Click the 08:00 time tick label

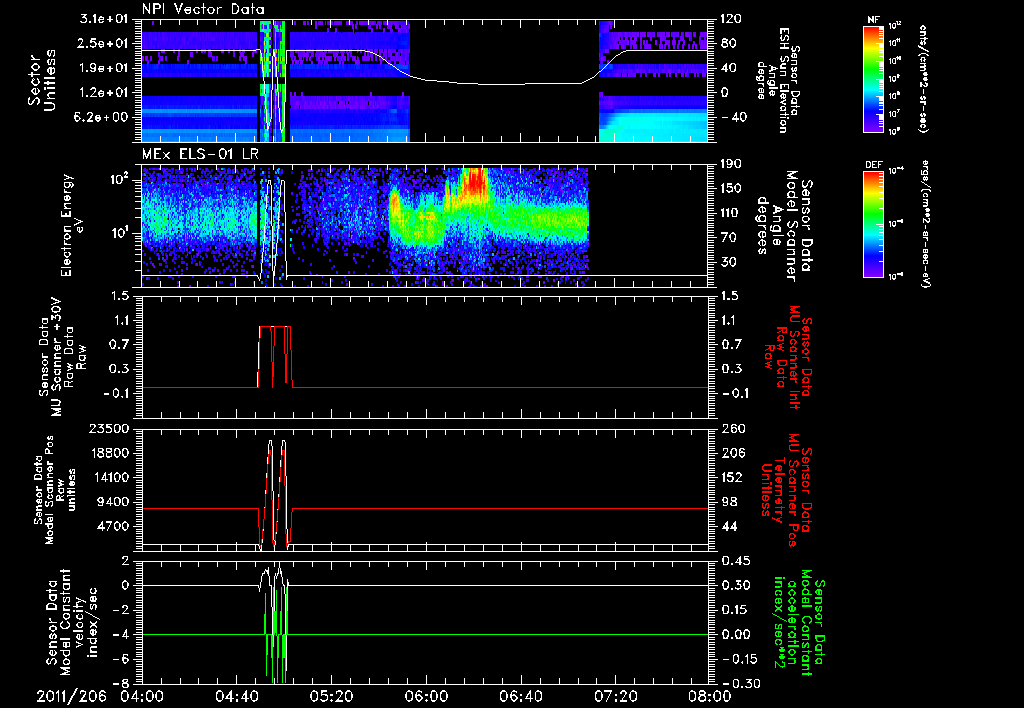coord(710,696)
